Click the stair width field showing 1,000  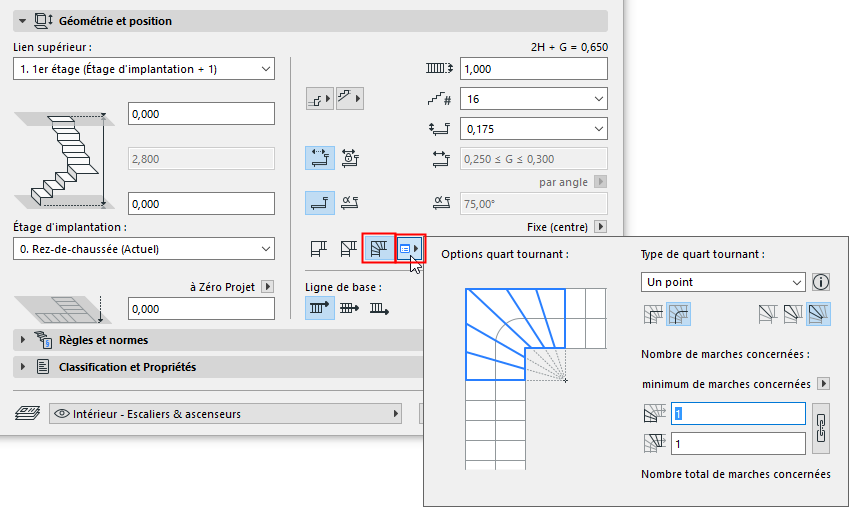[x=533, y=69]
